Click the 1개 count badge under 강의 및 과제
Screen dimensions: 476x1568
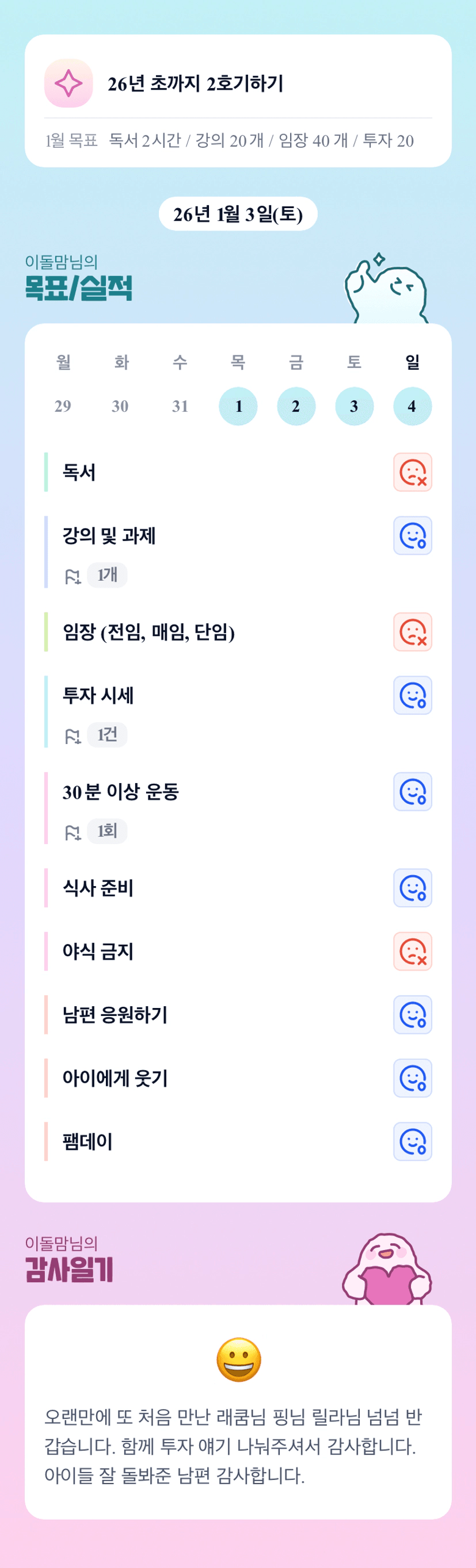pyautogui.click(x=107, y=574)
